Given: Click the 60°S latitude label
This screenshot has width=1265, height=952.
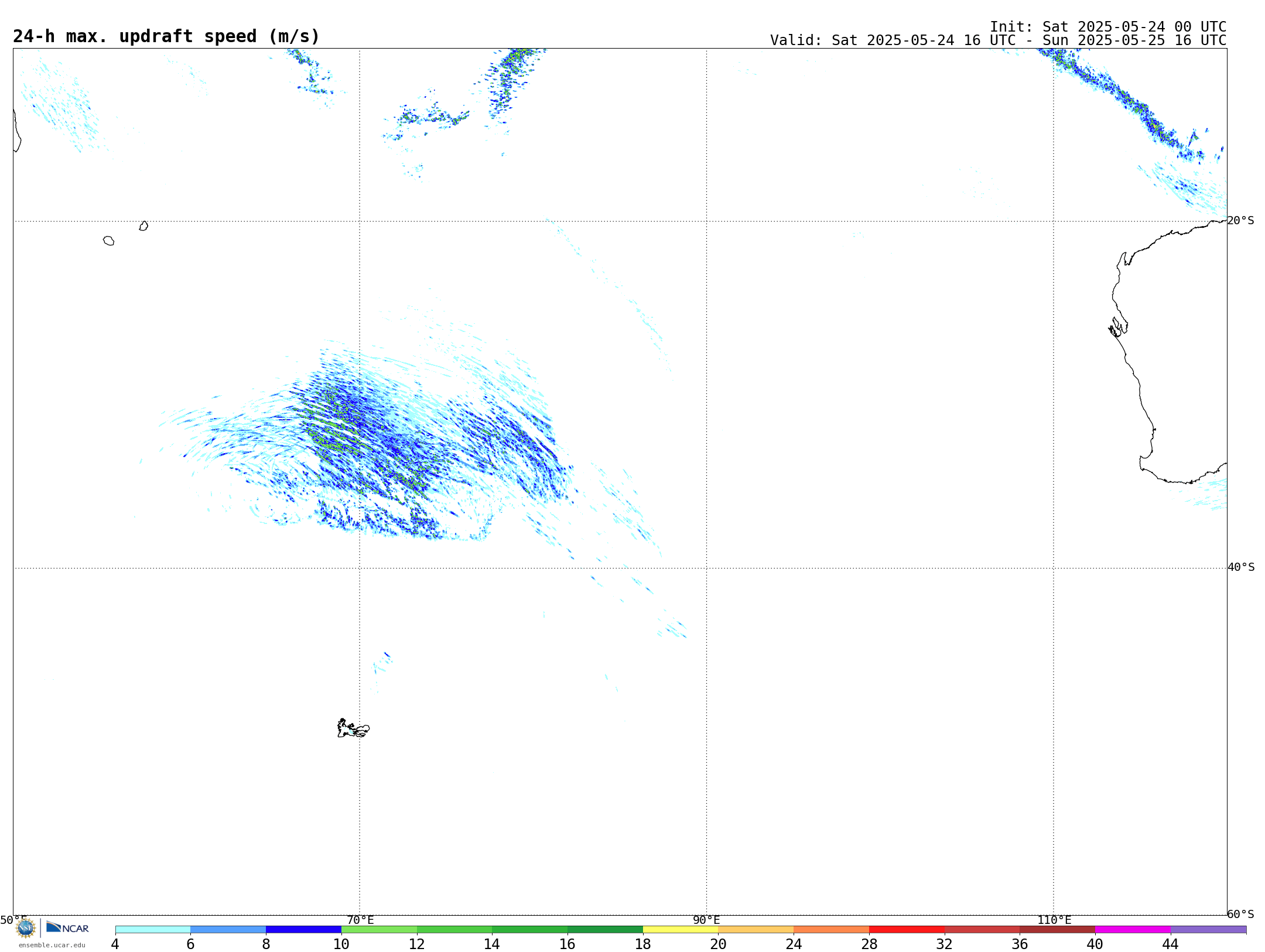Looking at the screenshot, I should (1241, 914).
